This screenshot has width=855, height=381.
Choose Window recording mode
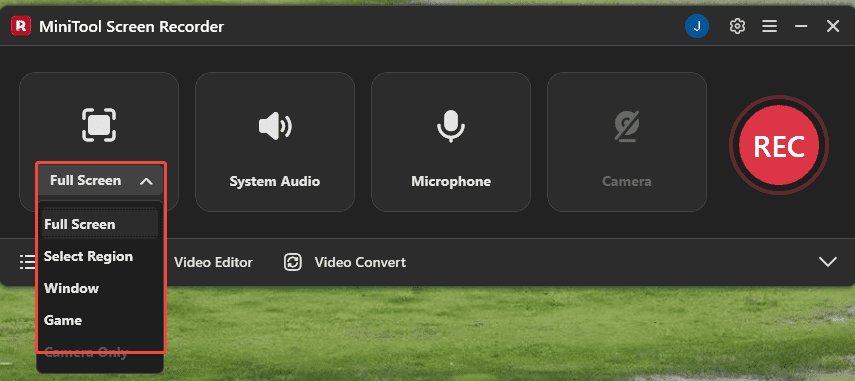pos(100,288)
